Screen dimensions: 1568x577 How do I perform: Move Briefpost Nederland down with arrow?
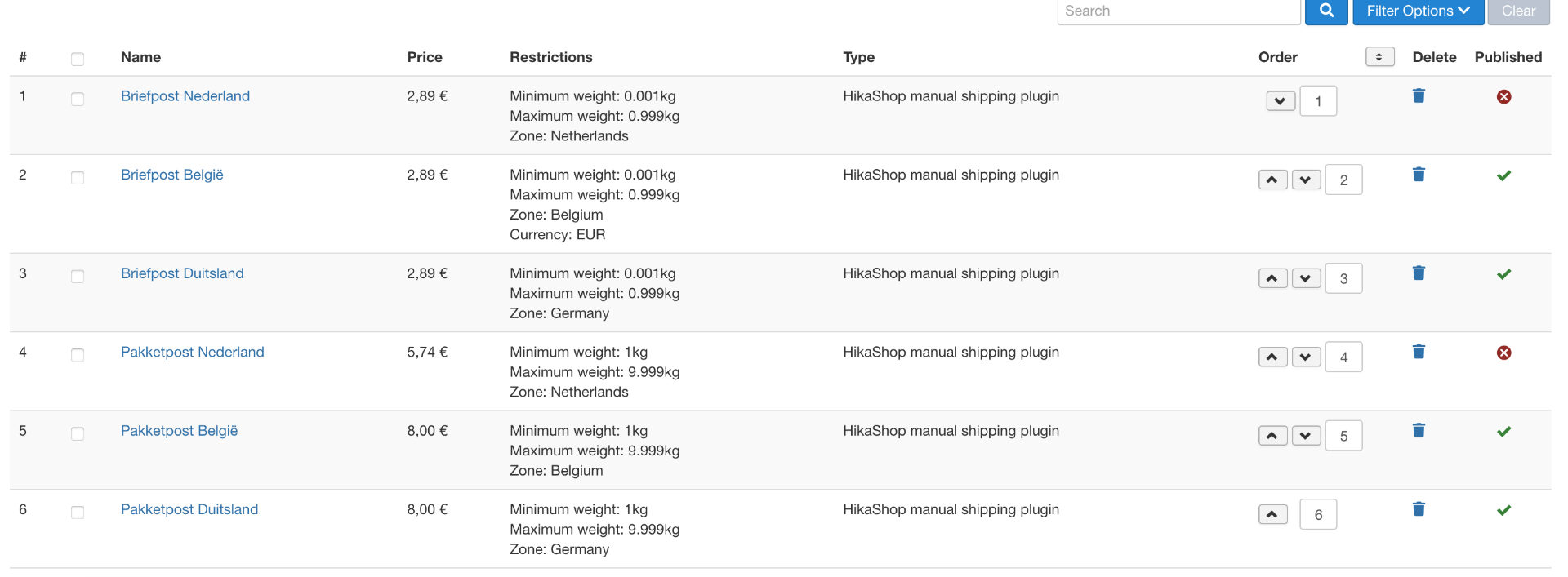[x=1281, y=101]
